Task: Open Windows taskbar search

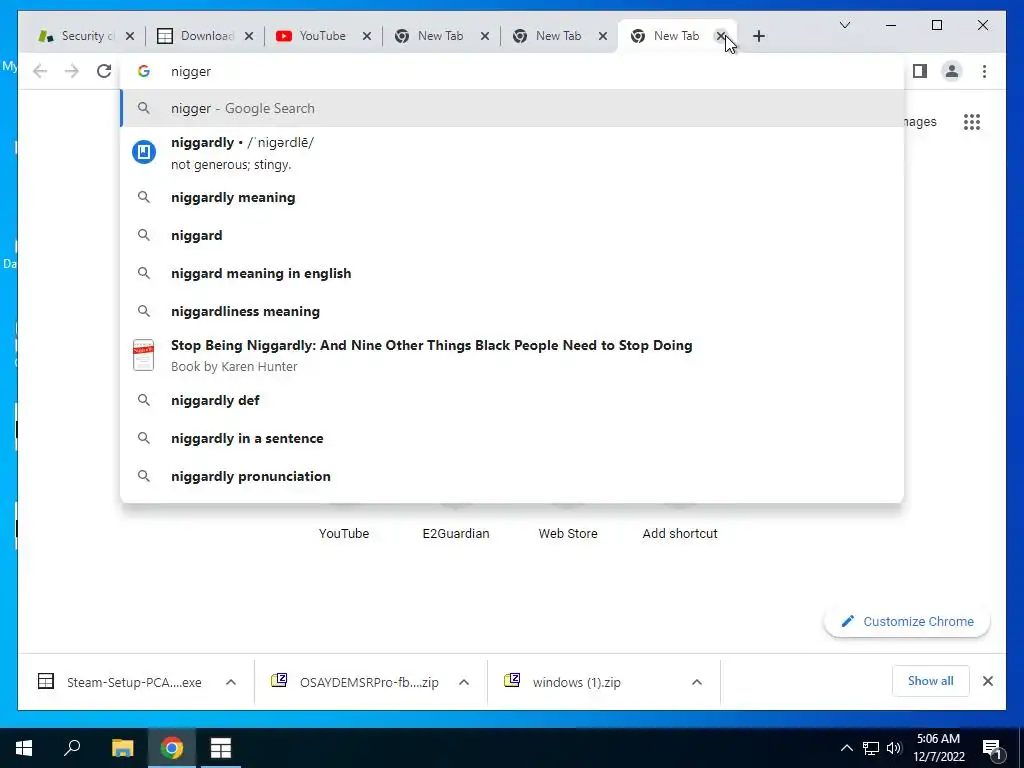Action: [72, 748]
